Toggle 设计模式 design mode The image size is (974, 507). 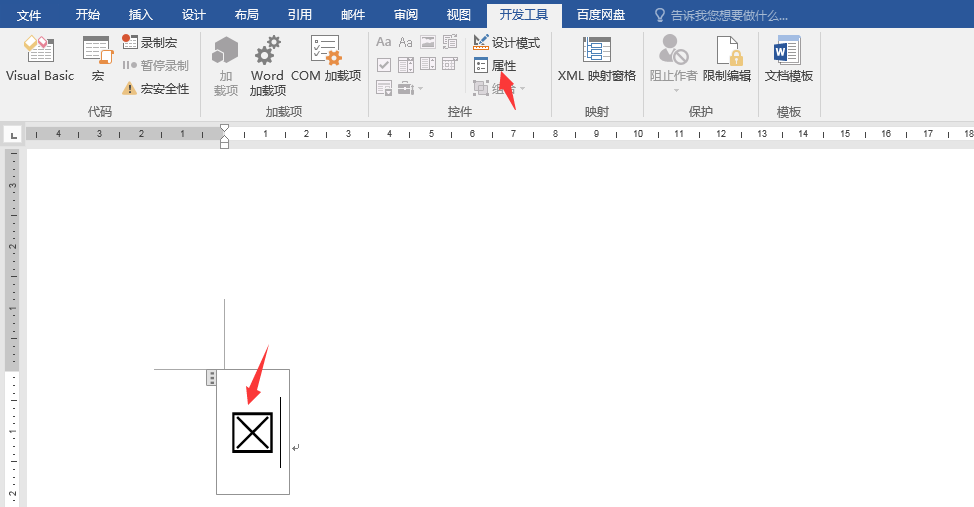click(x=506, y=42)
